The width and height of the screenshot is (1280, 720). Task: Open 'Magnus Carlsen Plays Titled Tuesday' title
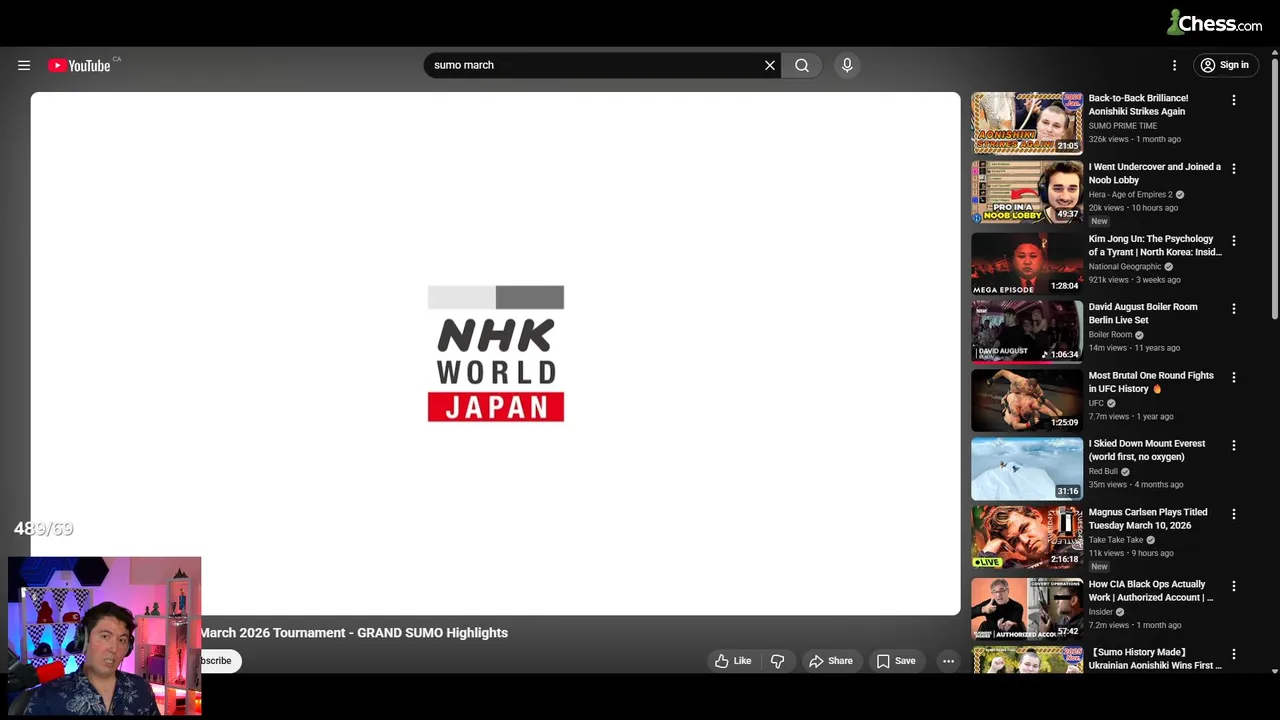coord(1148,518)
